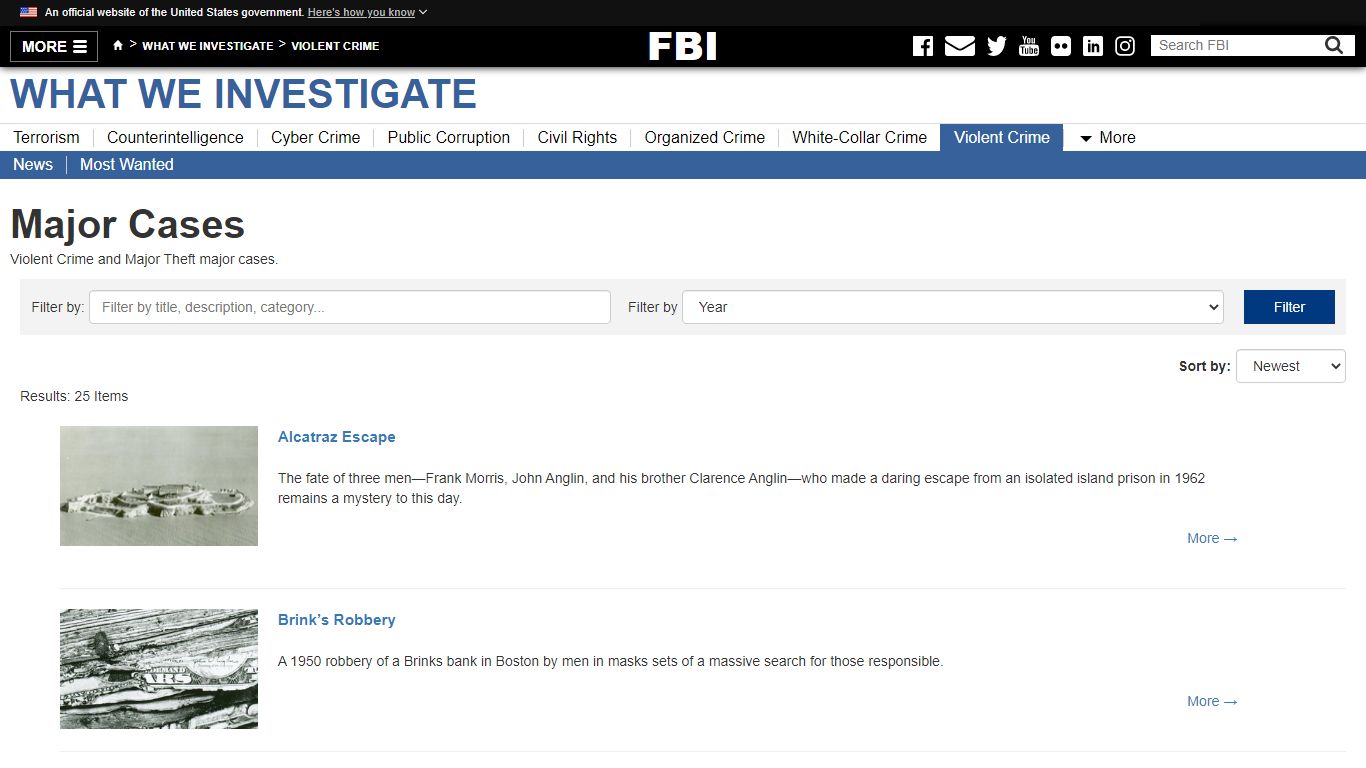This screenshot has height=768, width=1366.
Task: Open the Year filter dropdown
Action: tap(953, 307)
